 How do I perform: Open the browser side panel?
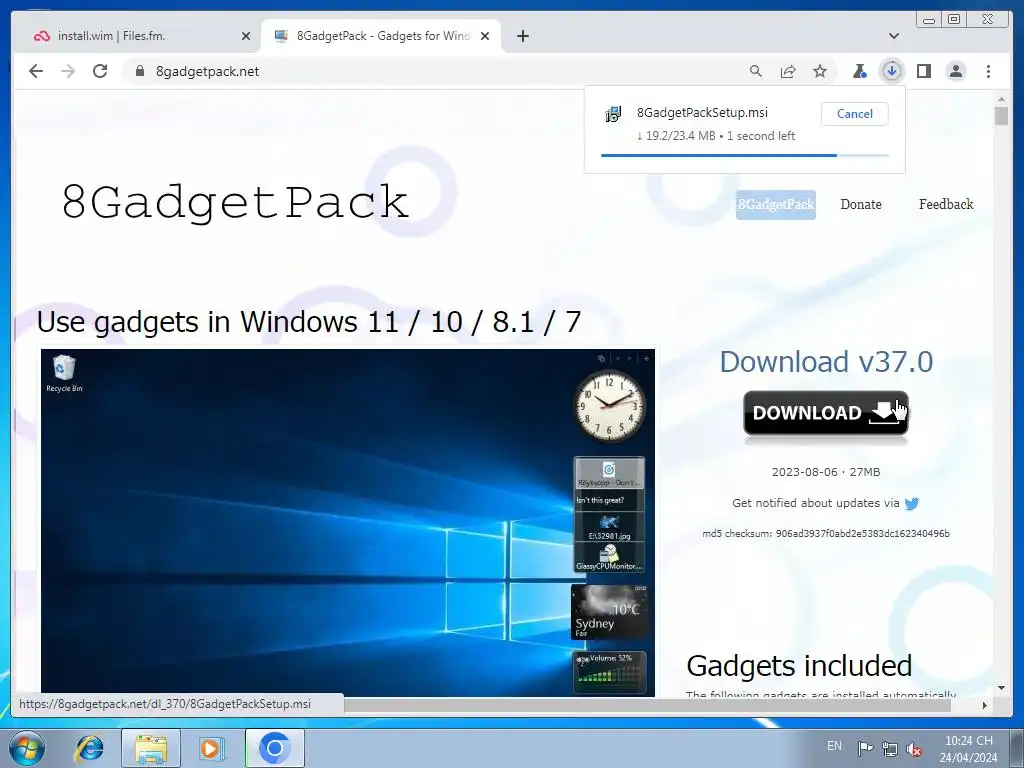pos(923,71)
